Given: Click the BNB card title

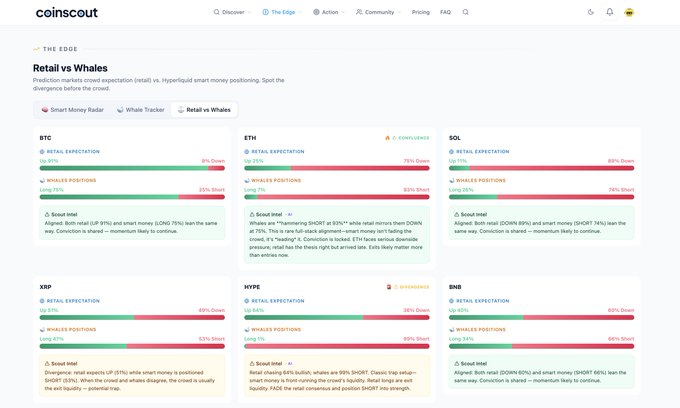Looking at the screenshot, I should point(455,287).
